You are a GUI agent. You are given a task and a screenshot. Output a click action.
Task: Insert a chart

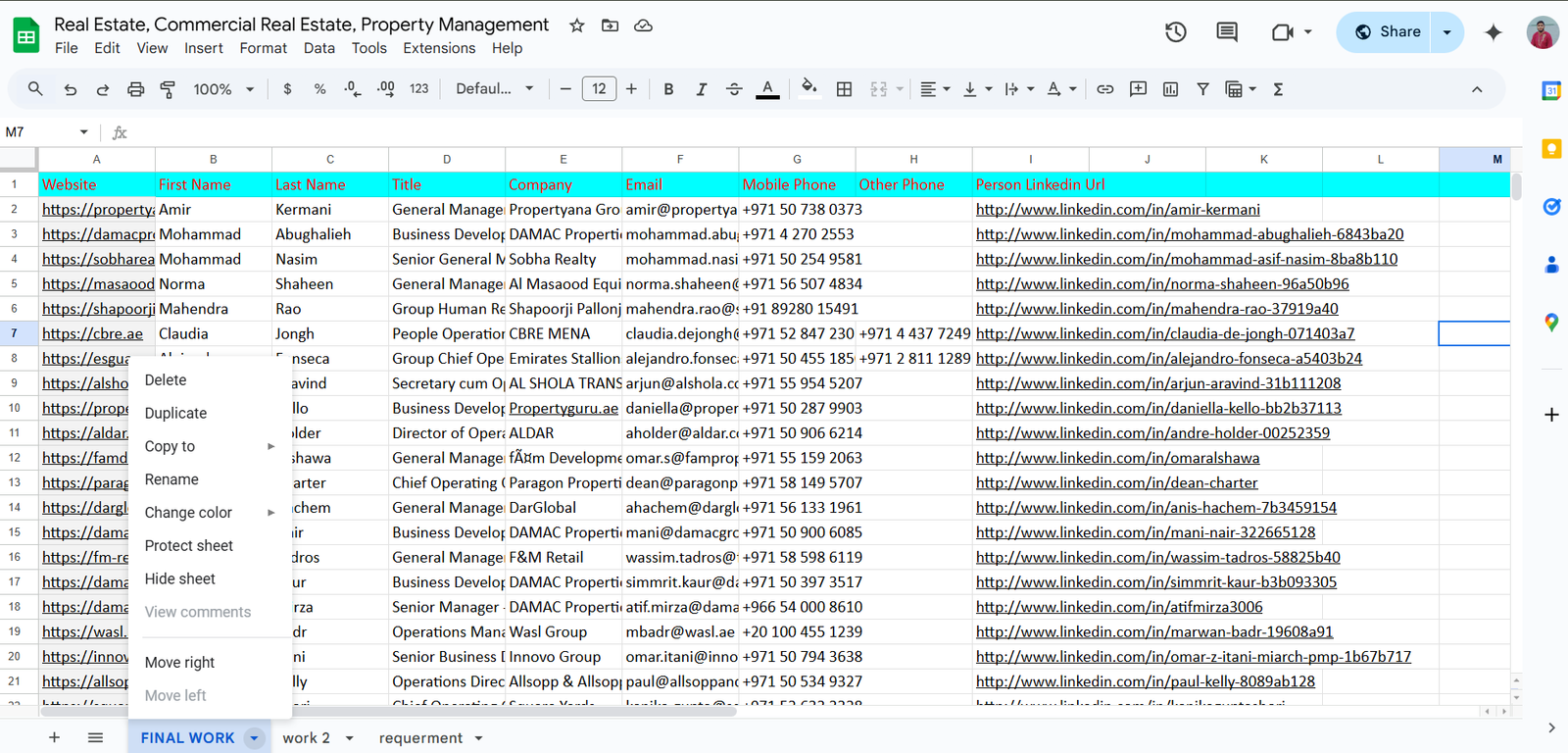point(1170,89)
